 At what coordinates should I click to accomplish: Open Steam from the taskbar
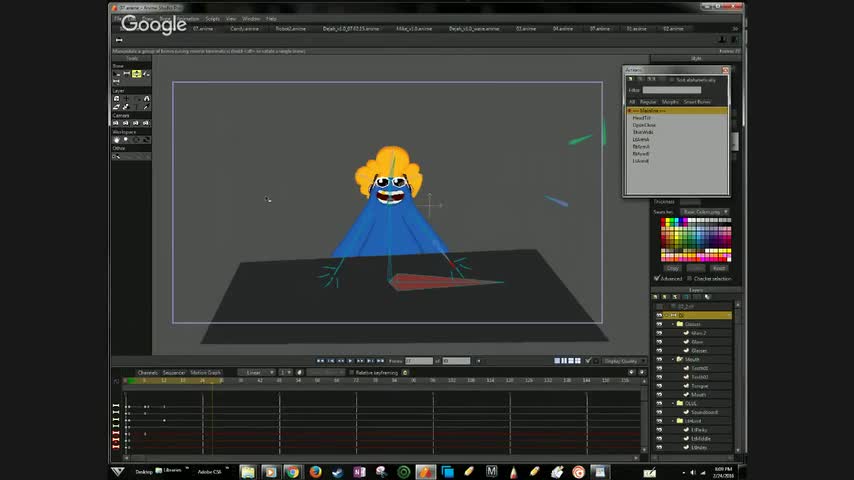pyautogui.click(x=337, y=472)
